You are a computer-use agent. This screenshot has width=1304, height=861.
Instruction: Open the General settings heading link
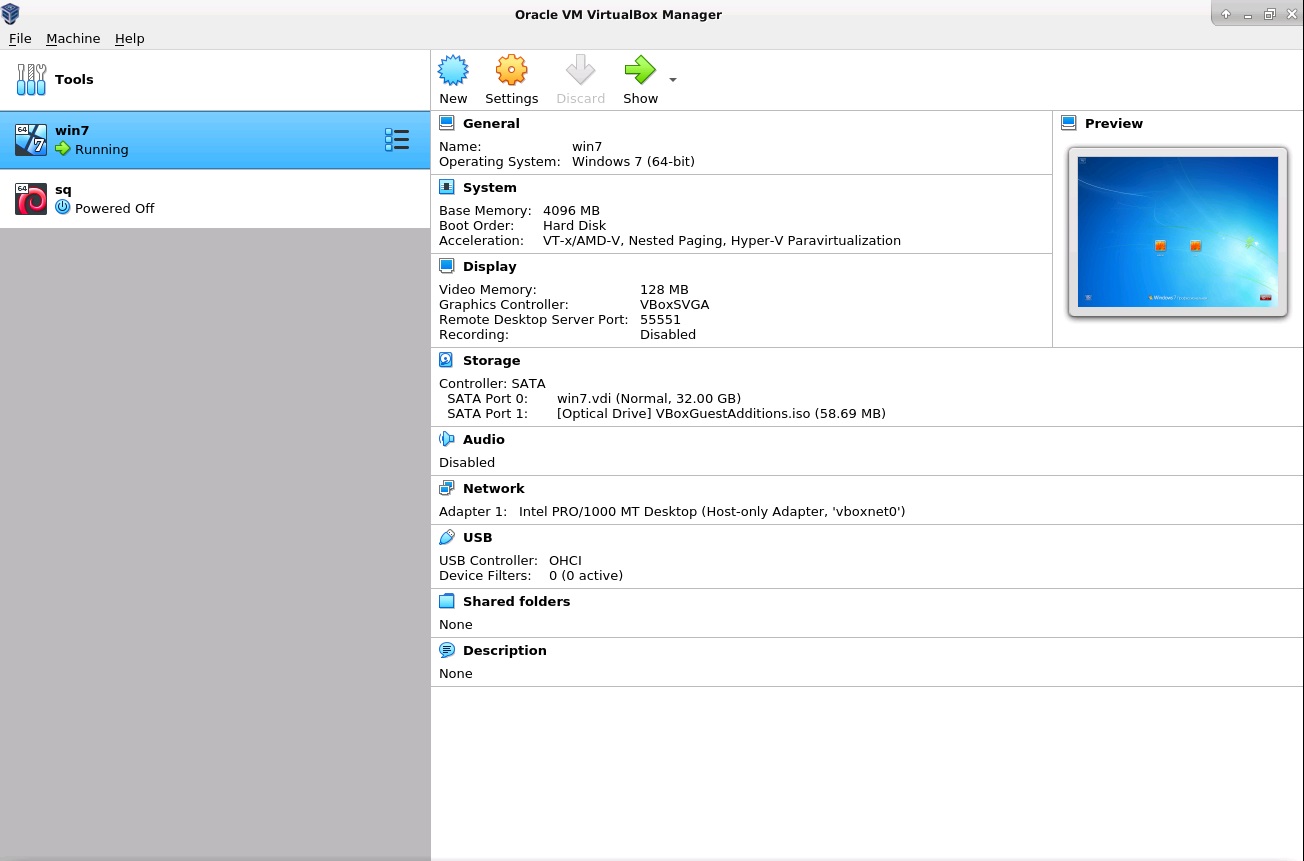coord(491,123)
